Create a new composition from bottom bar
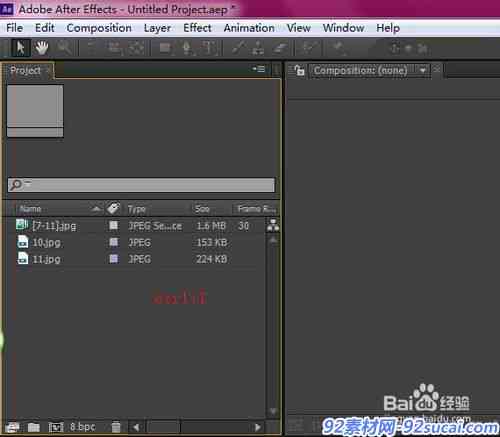Screen dimensions: 500x437 click(x=56, y=427)
